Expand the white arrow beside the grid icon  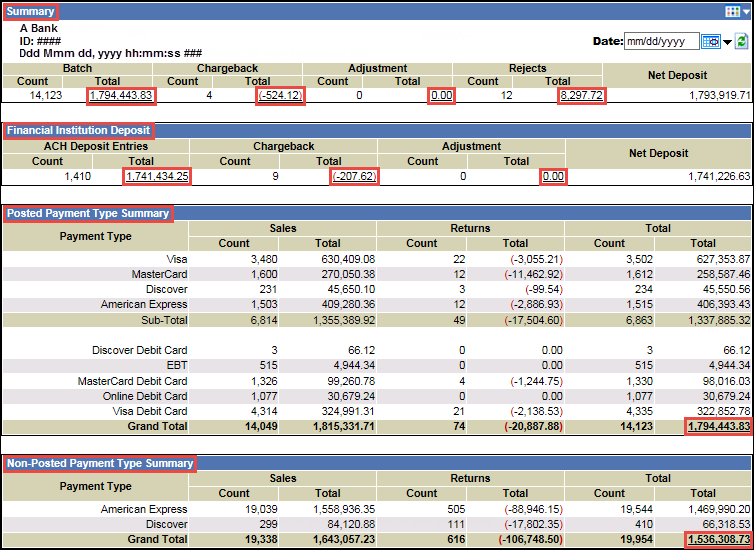[x=745, y=12]
